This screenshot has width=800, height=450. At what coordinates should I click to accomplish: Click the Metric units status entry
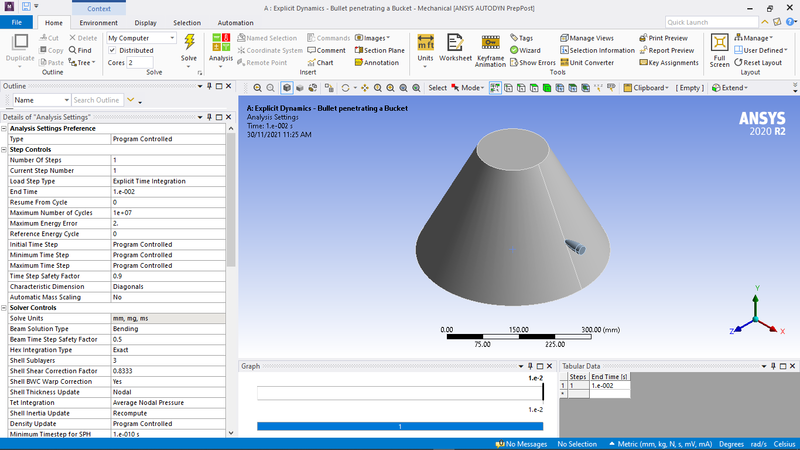pos(661,444)
